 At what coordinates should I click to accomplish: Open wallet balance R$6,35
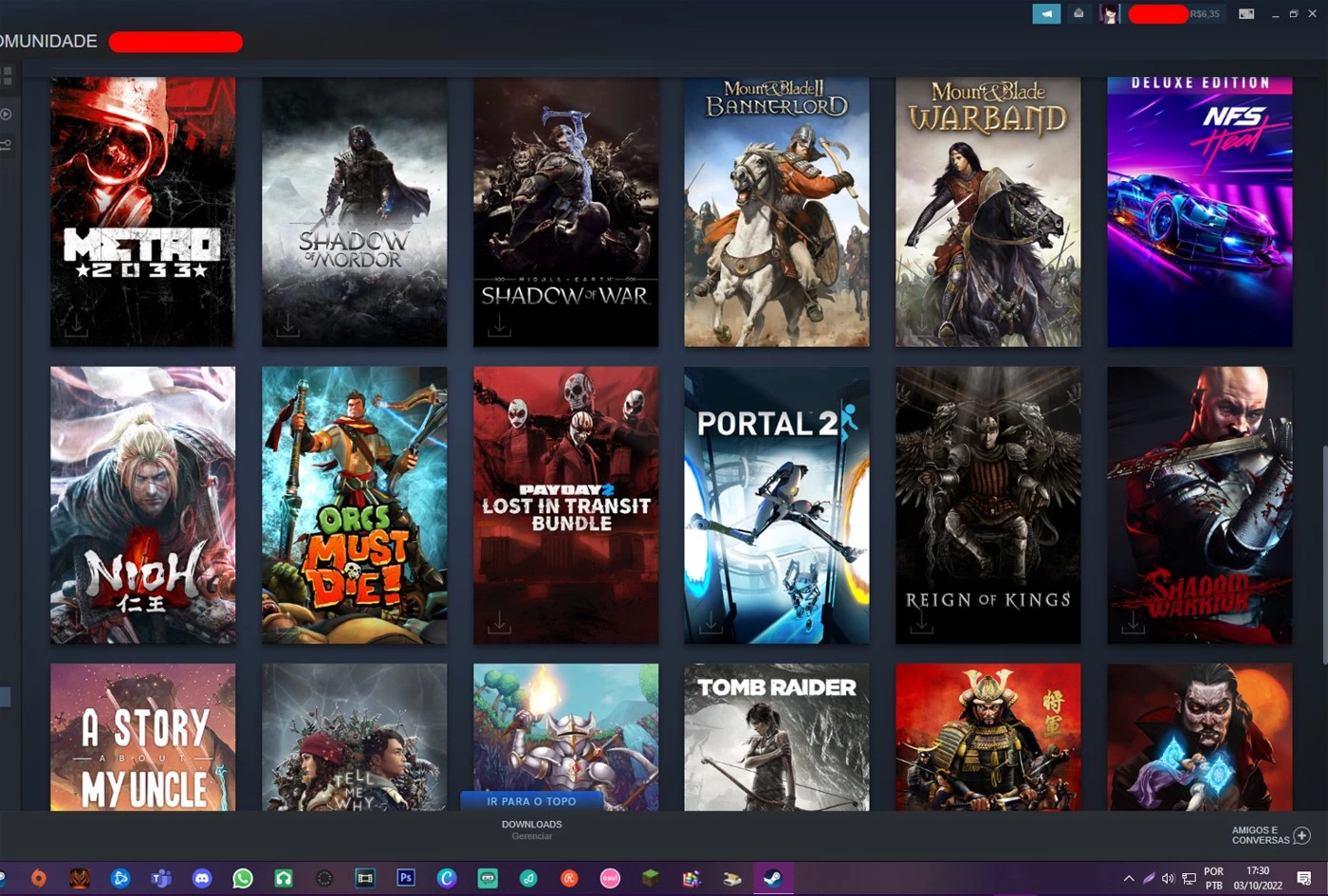[1205, 14]
